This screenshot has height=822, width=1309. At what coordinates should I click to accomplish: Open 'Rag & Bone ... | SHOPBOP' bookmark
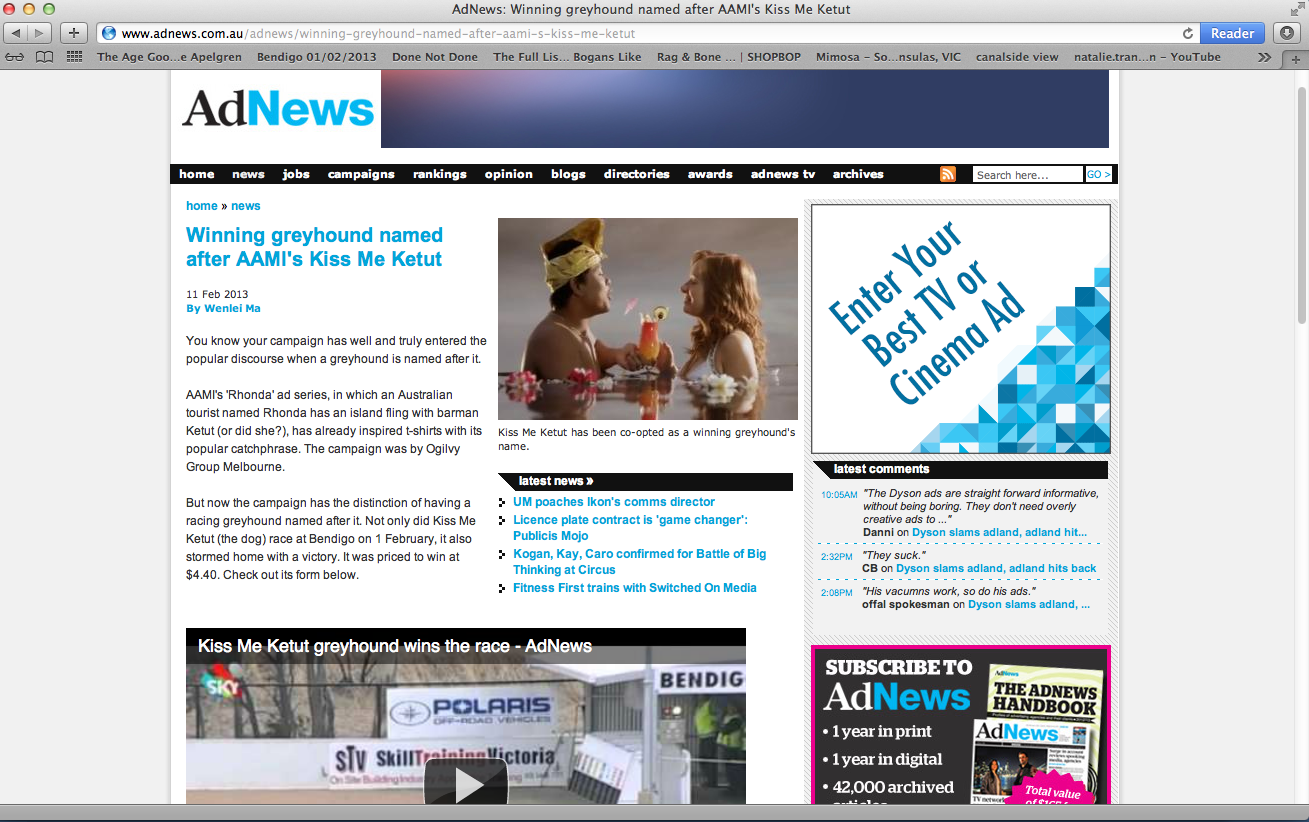tap(729, 57)
